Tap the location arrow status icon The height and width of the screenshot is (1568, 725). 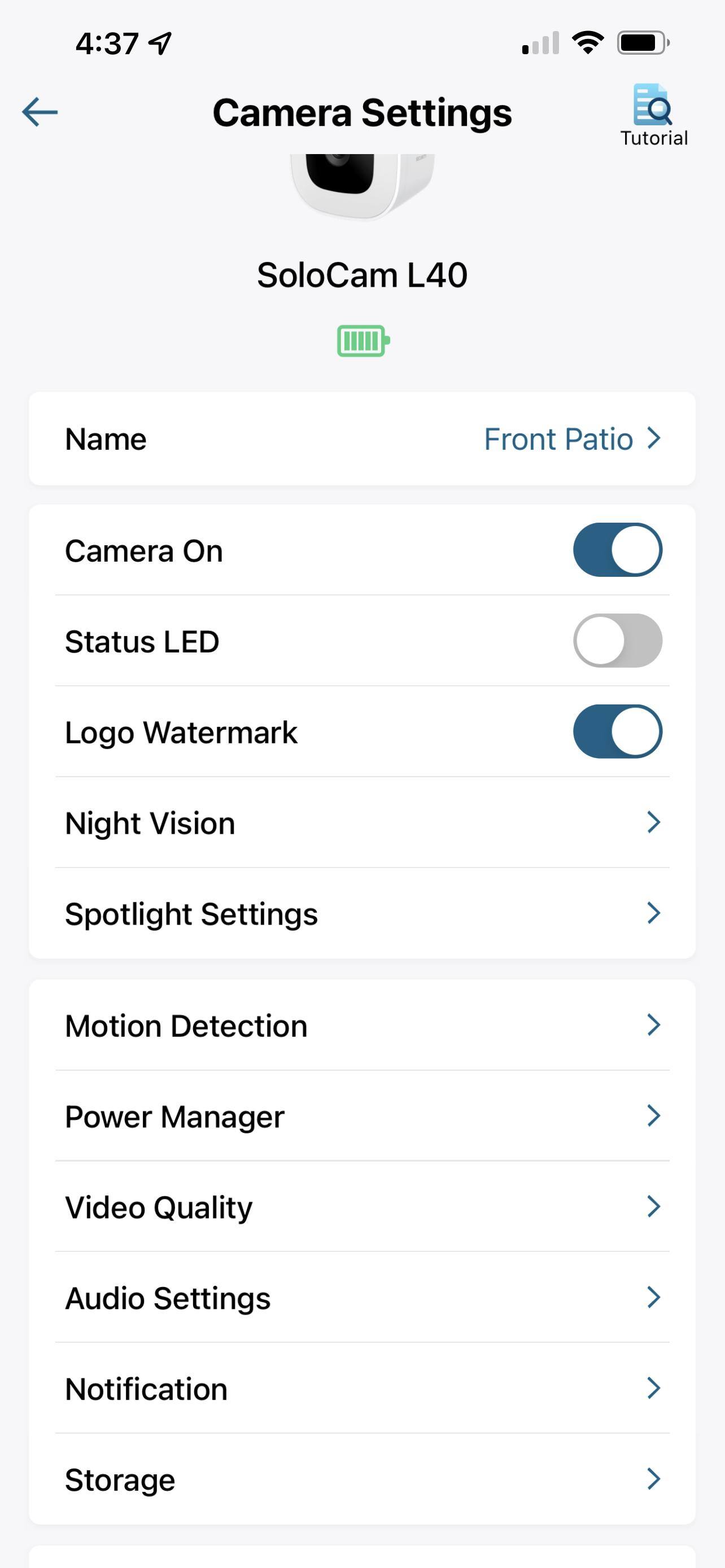pos(161,43)
